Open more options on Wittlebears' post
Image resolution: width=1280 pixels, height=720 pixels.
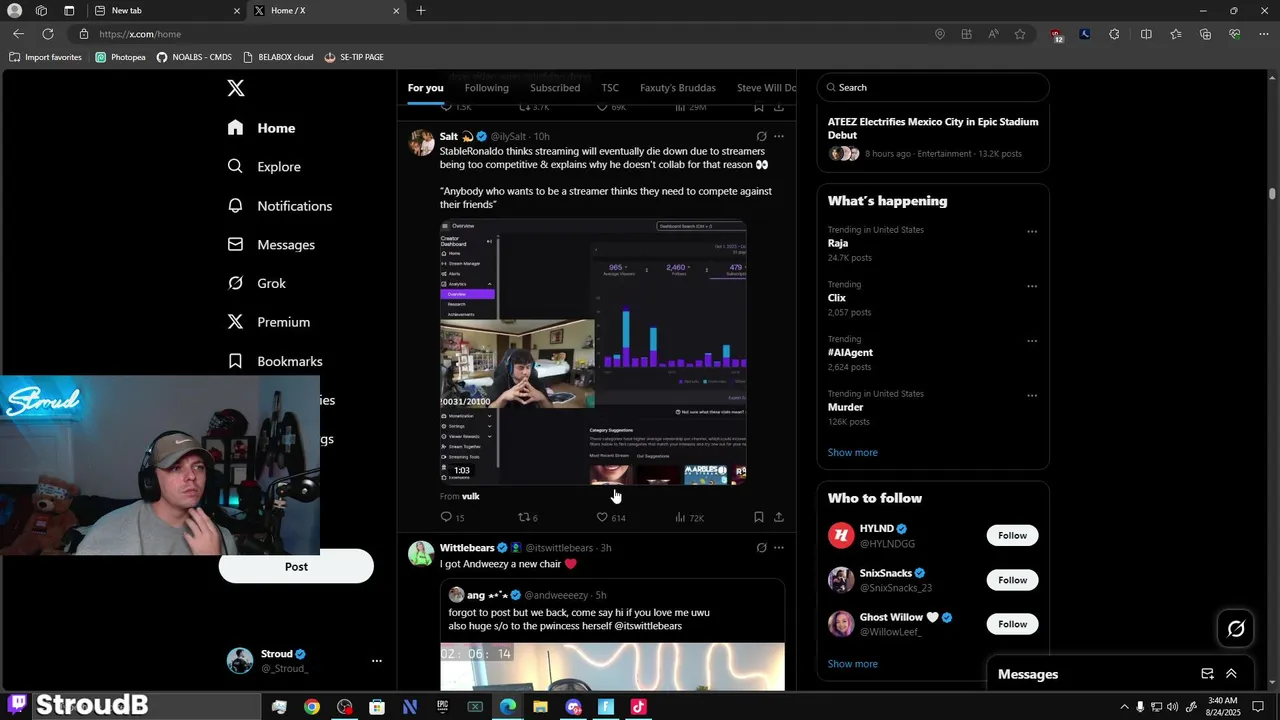tap(779, 548)
